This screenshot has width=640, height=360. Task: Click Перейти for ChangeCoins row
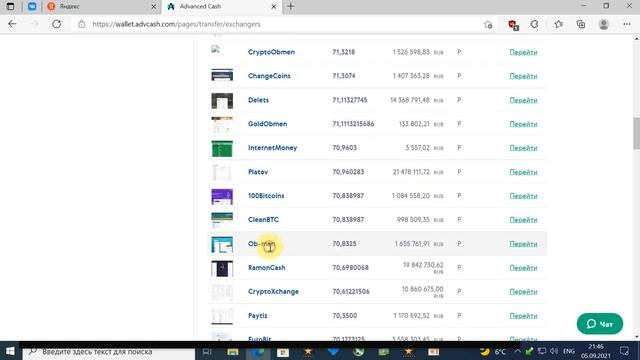pos(523,76)
